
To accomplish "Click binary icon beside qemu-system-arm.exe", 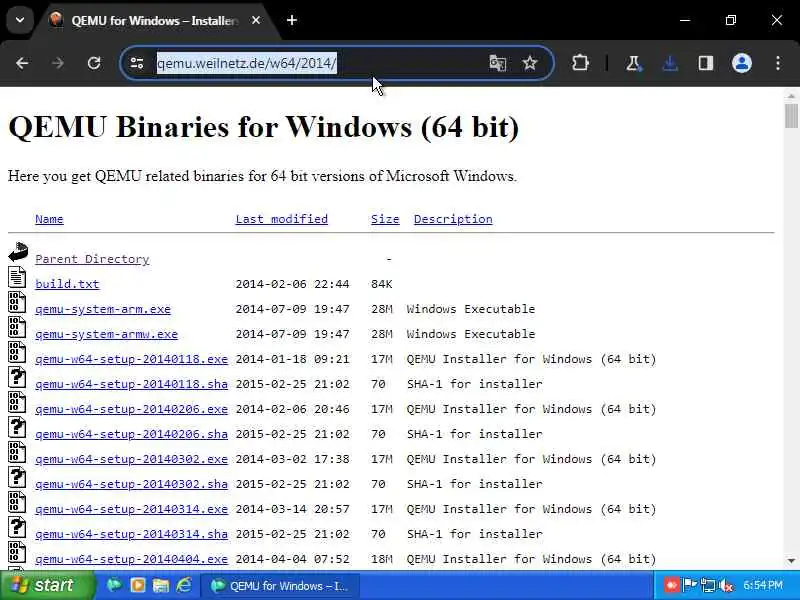I will 17,302.
